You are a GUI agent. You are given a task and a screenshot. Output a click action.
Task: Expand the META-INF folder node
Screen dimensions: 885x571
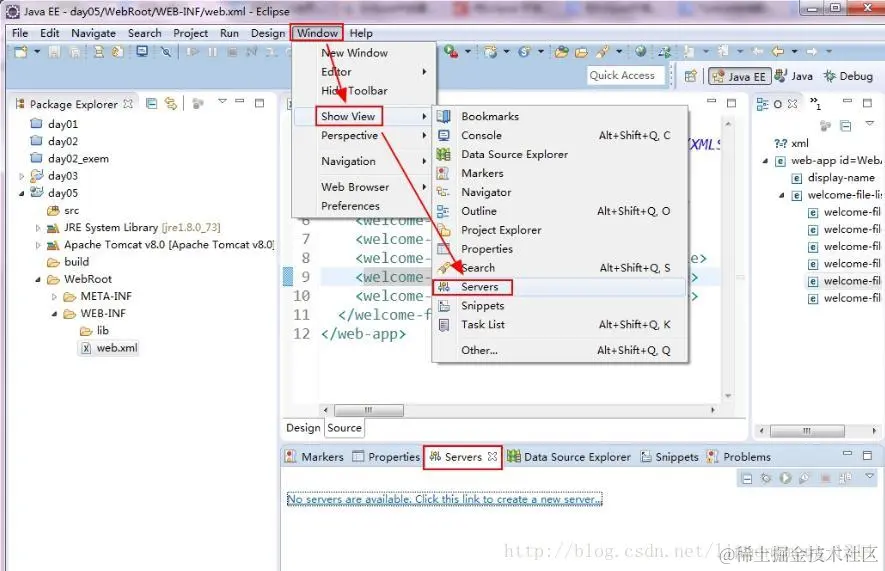[x=54, y=297]
